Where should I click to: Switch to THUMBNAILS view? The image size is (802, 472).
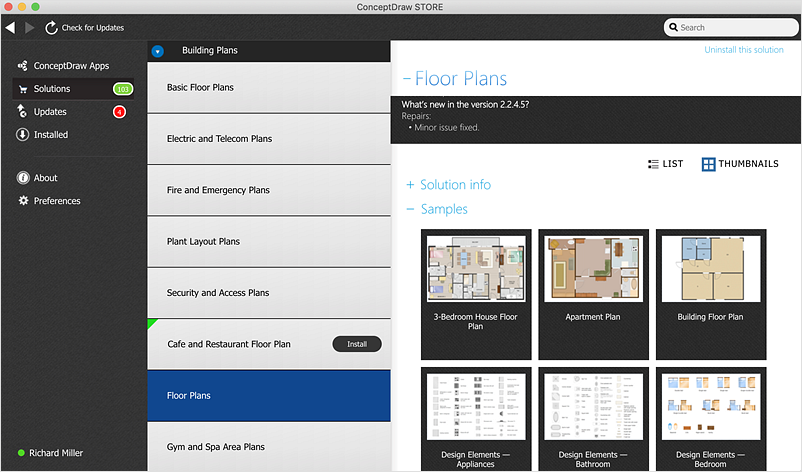tap(740, 164)
